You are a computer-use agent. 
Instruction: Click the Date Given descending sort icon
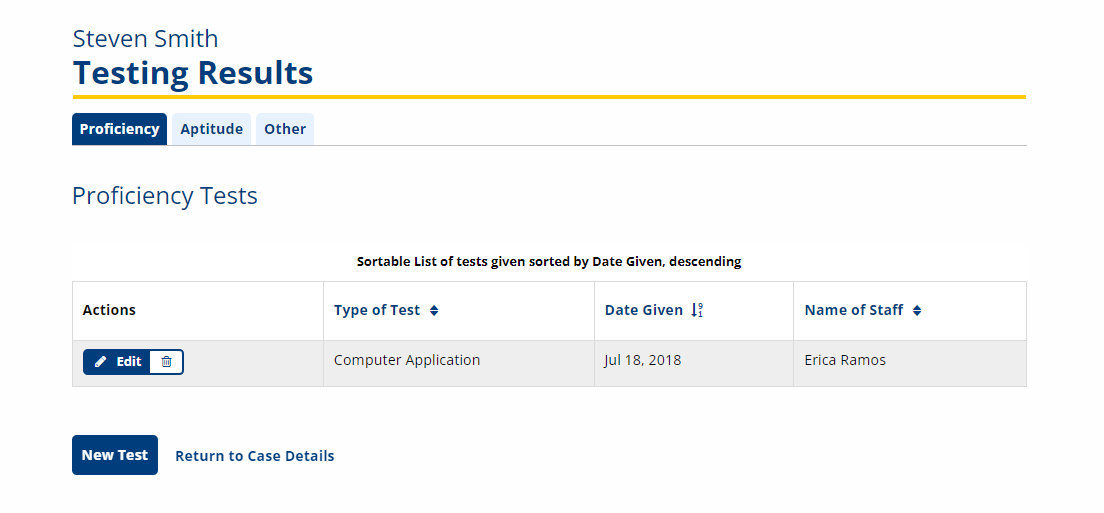(x=697, y=310)
